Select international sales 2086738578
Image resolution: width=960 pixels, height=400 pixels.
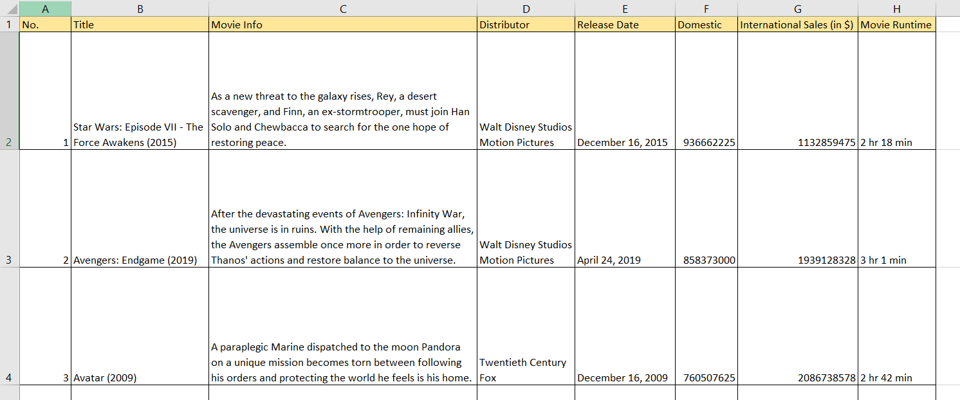798,326
